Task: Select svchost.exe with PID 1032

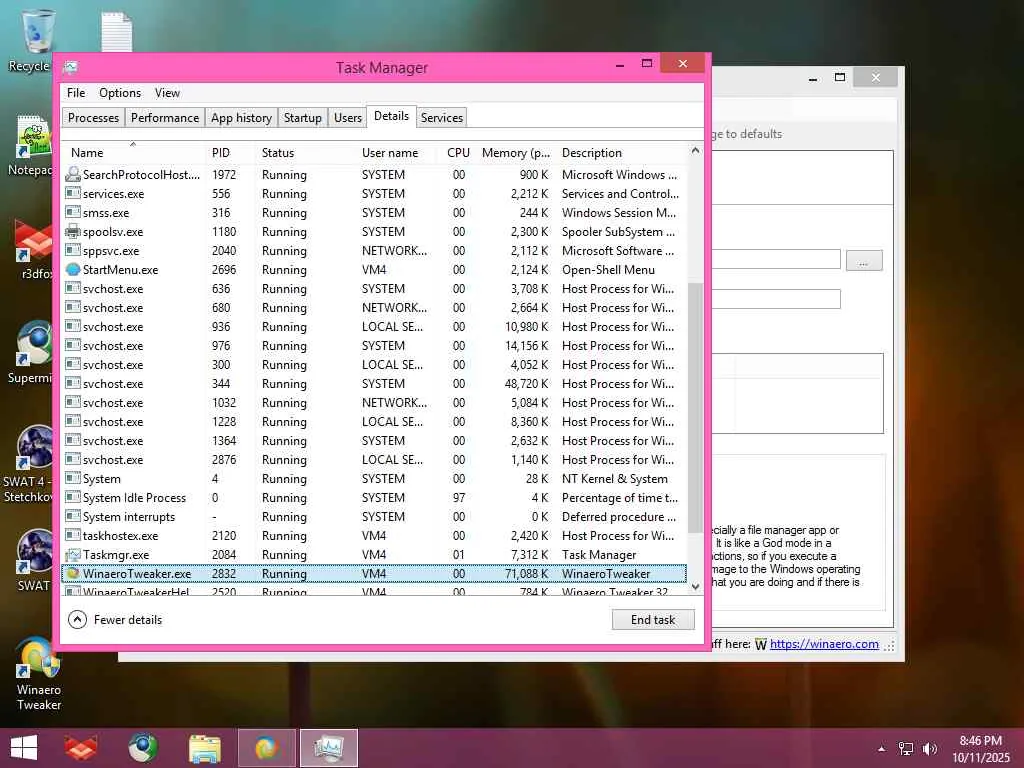Action: pos(374,402)
